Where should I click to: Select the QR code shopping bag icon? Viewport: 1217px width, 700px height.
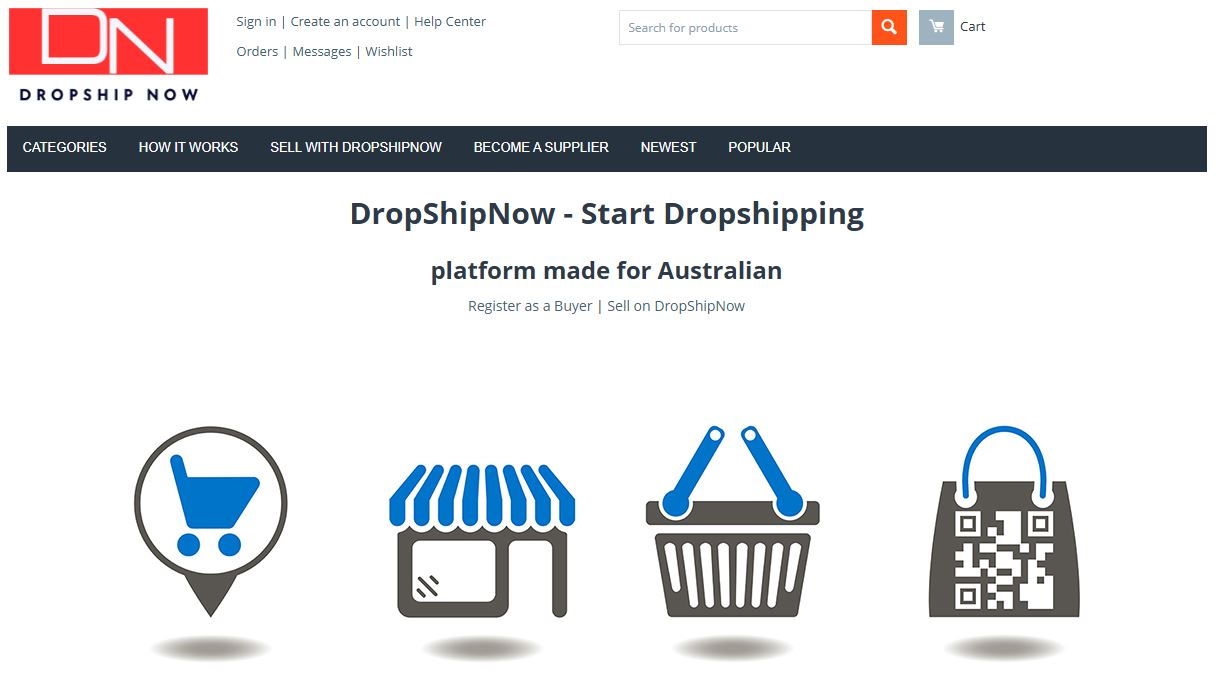(1003, 521)
